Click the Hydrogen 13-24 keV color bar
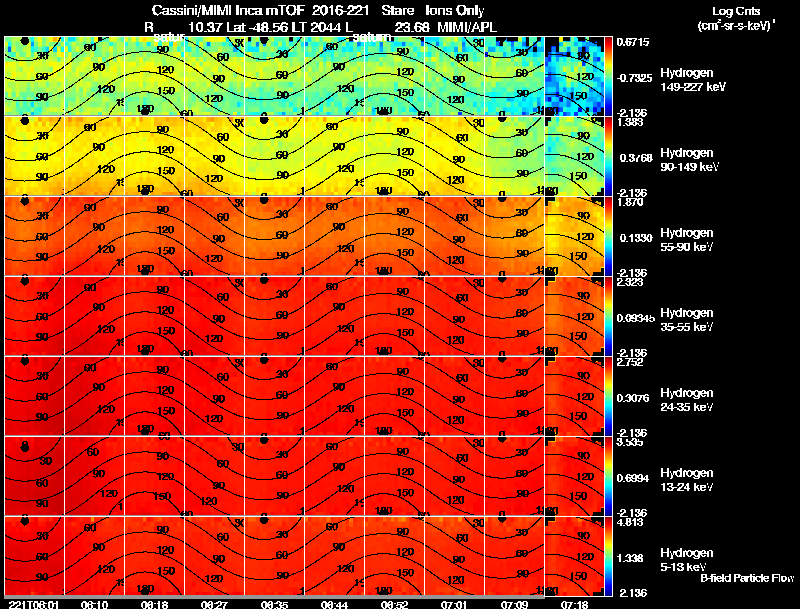 click(x=608, y=477)
